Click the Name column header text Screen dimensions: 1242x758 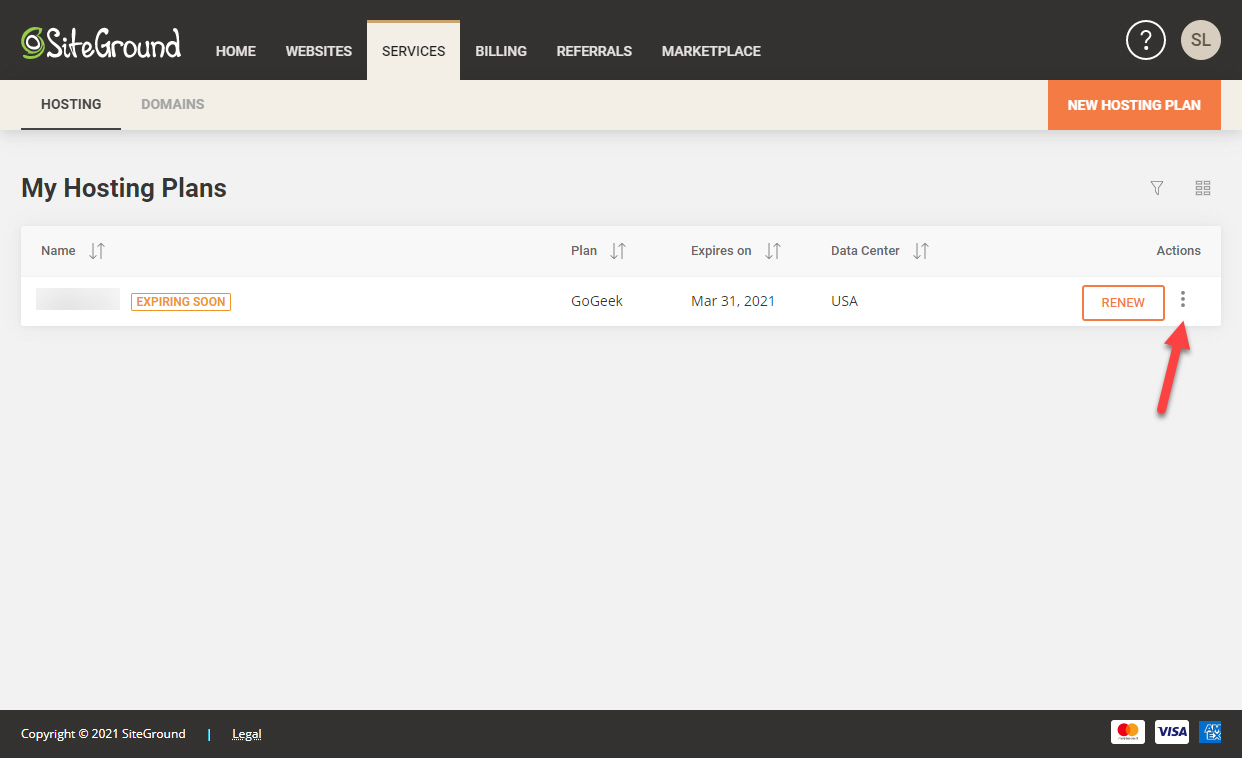coord(58,251)
